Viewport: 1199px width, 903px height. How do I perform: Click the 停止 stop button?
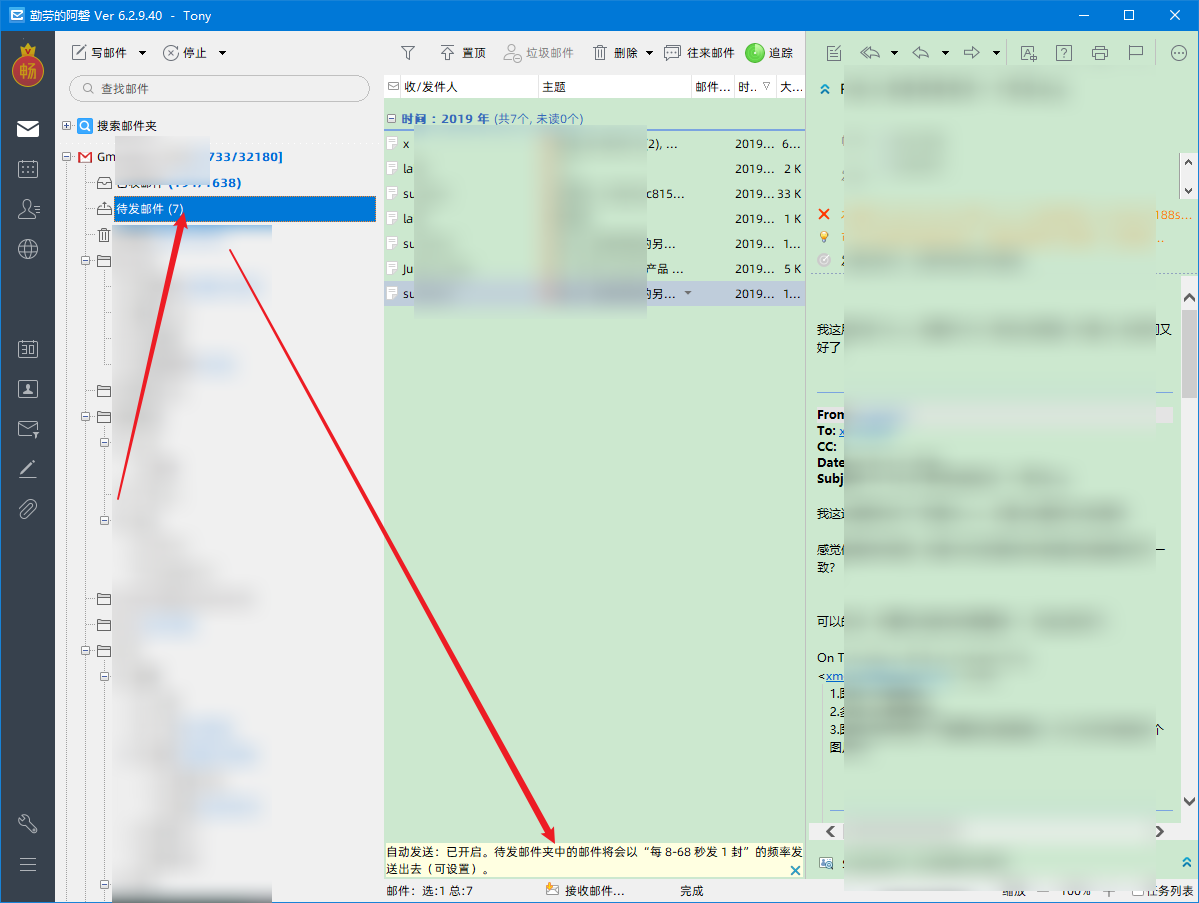tap(184, 53)
